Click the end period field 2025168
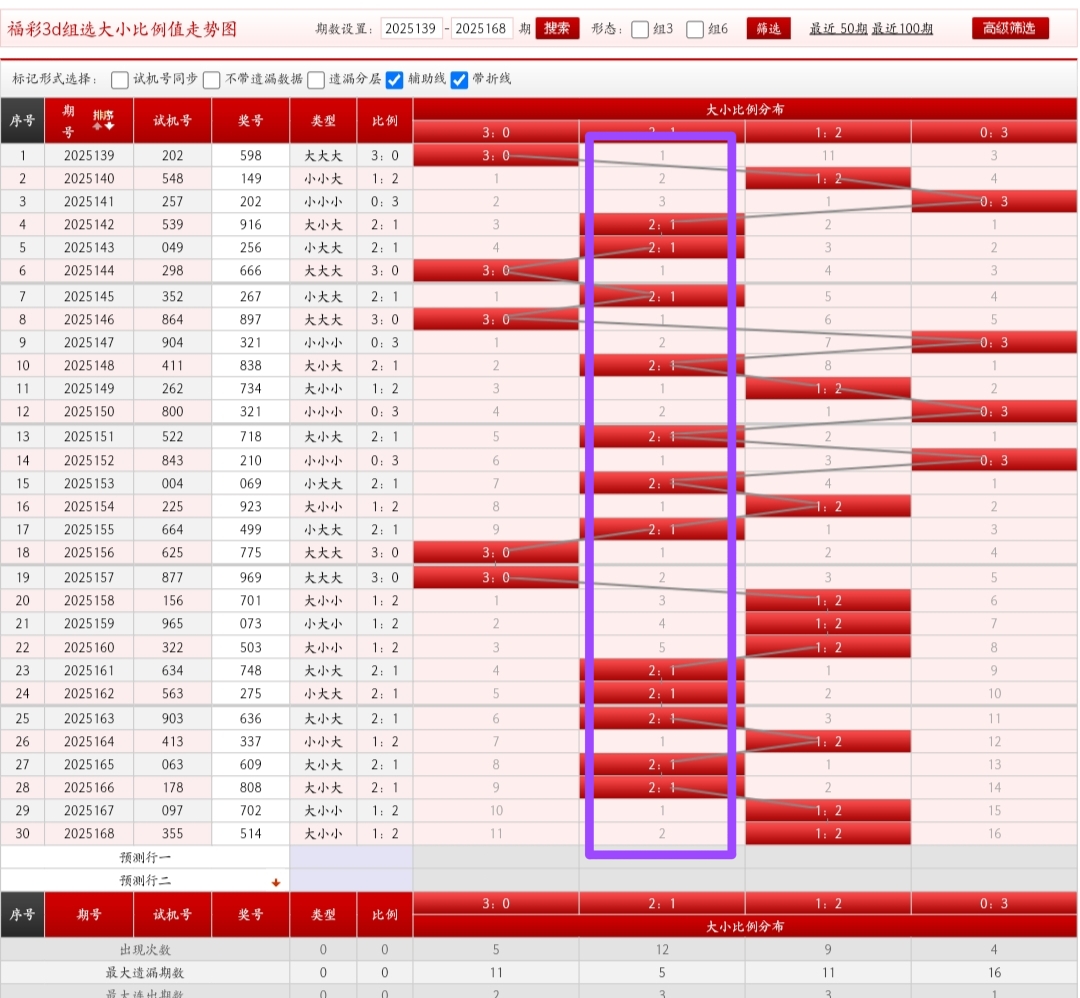The width and height of the screenshot is (1080, 998). coord(482,29)
